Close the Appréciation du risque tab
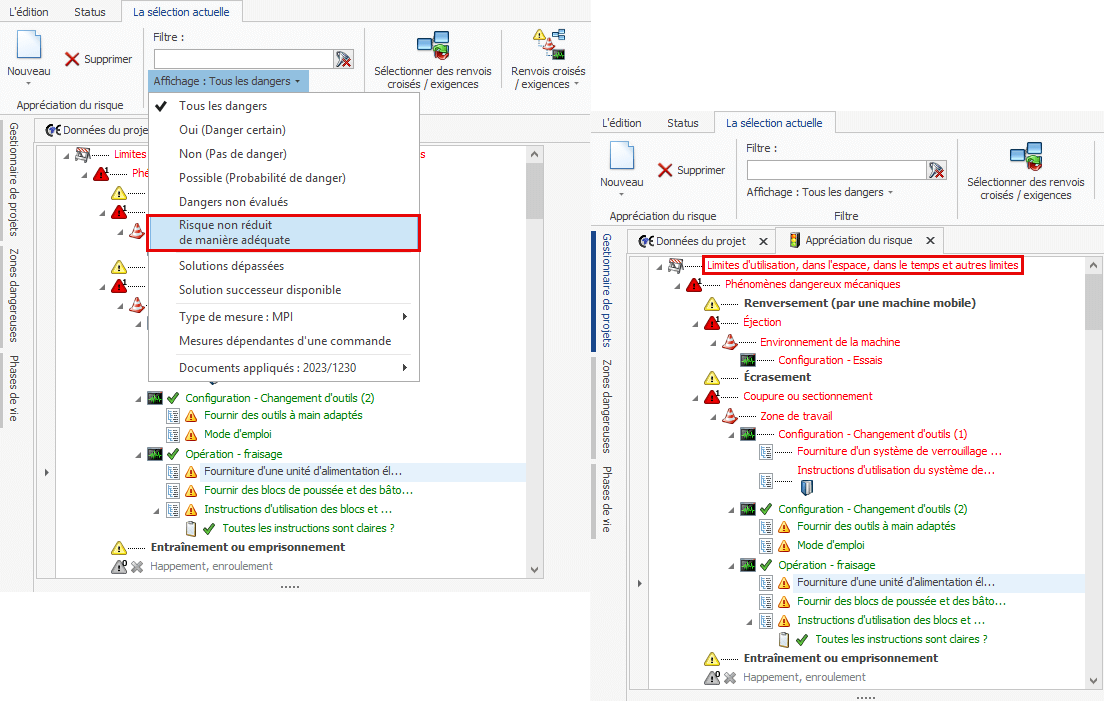 coord(930,241)
